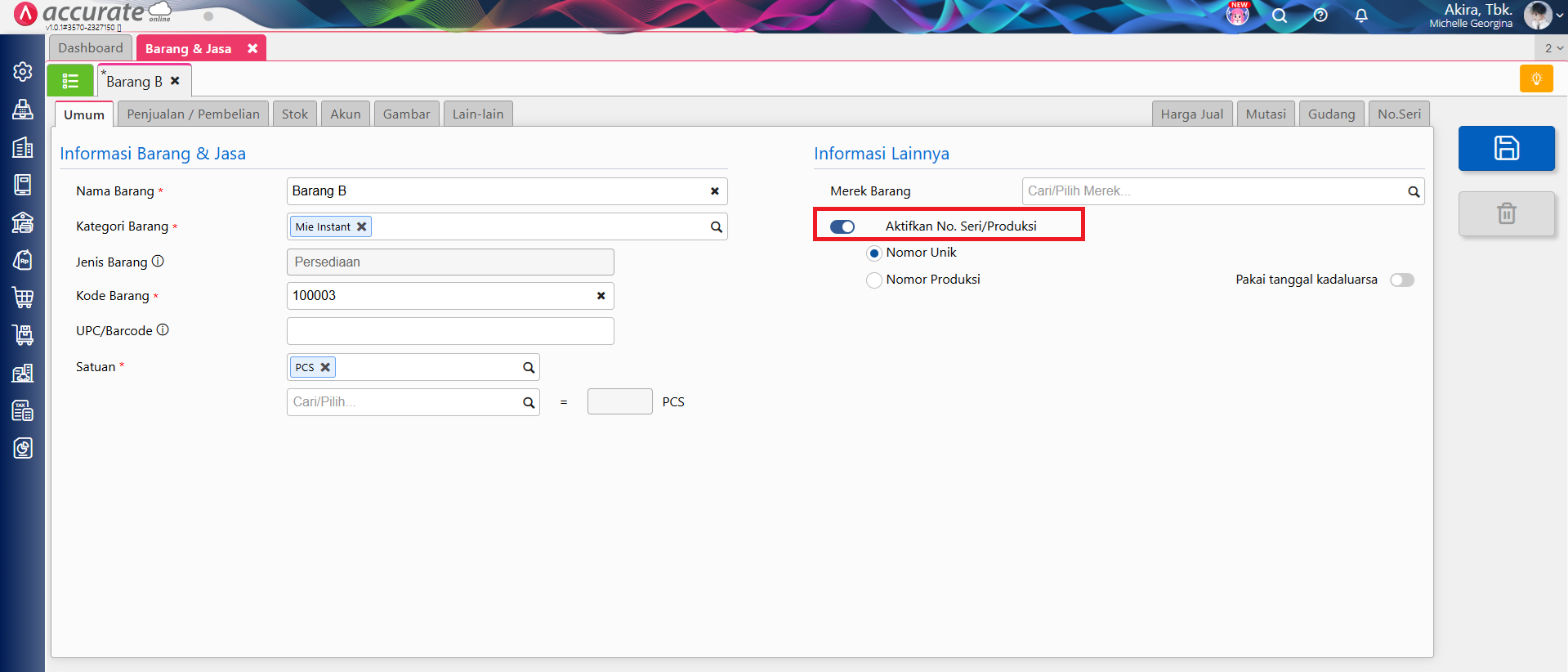Click the help question mark icon
The width and height of the screenshot is (1568, 672).
1320,16
